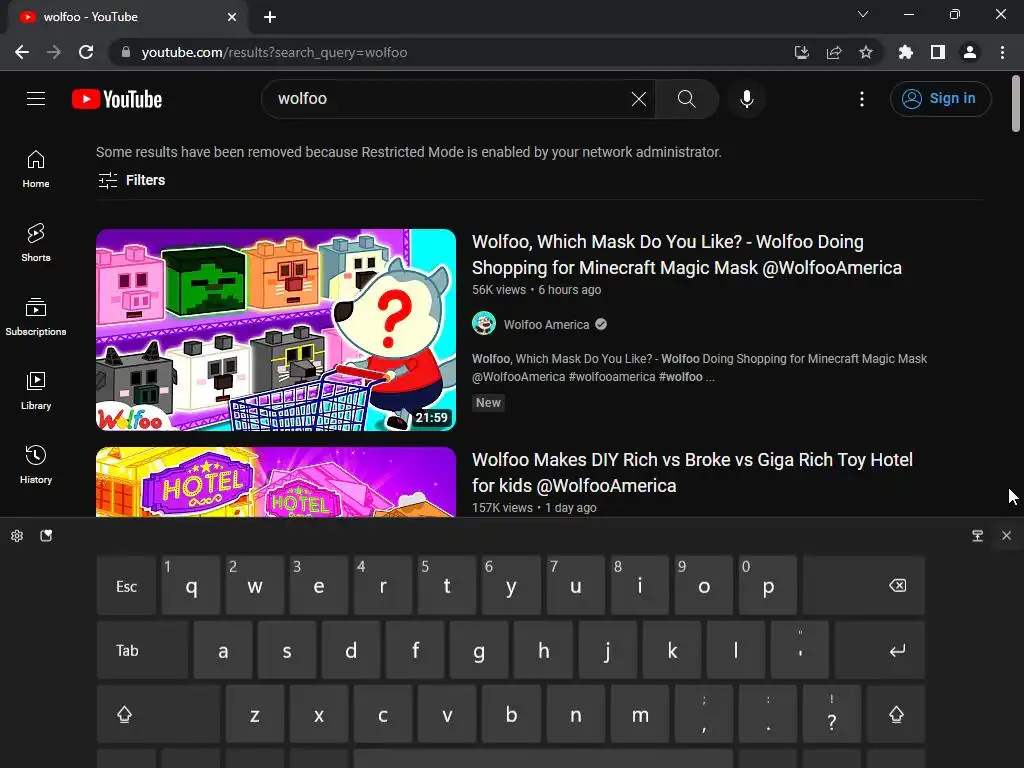Click the address bar URL
This screenshot has height=768, width=1024.
pos(274,52)
